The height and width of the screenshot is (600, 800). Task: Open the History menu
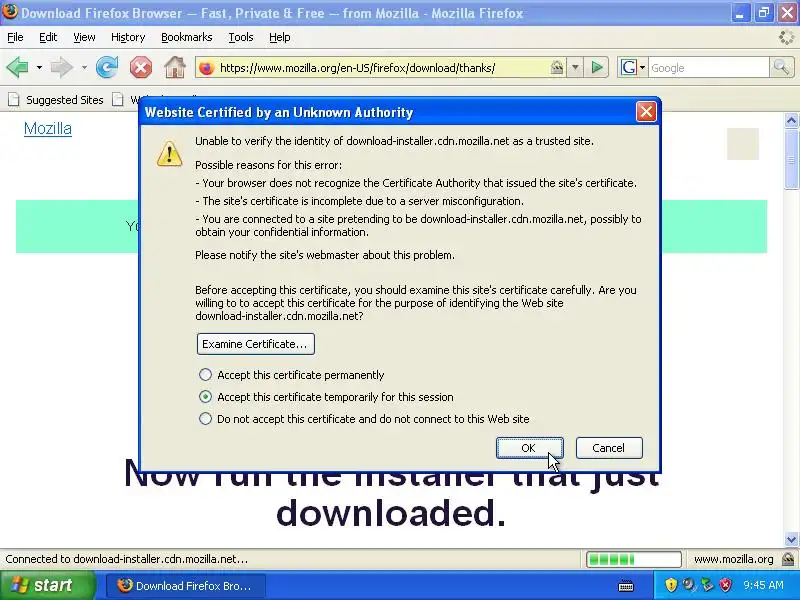(x=128, y=37)
